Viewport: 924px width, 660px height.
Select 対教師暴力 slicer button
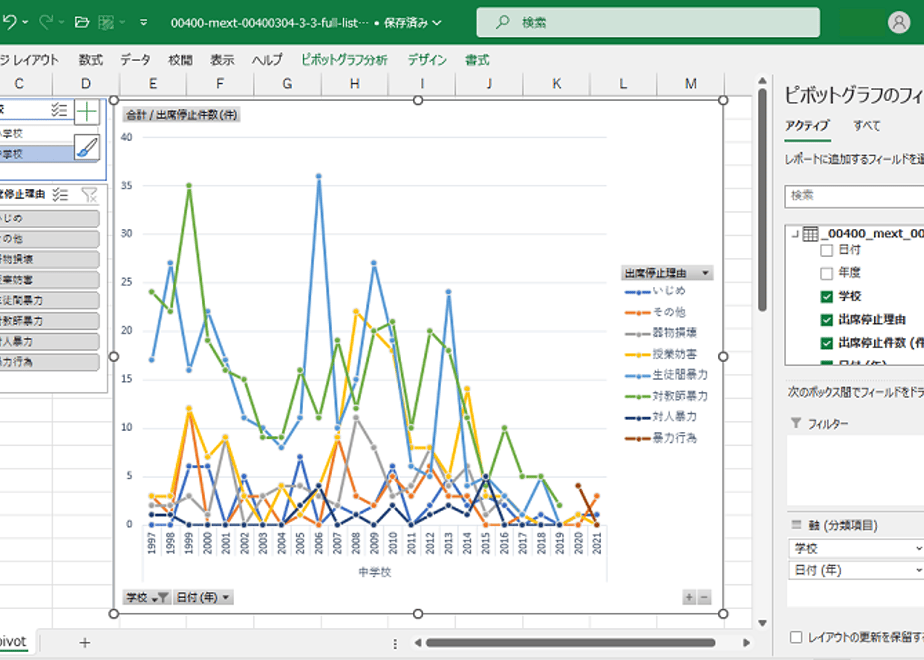pos(50,321)
